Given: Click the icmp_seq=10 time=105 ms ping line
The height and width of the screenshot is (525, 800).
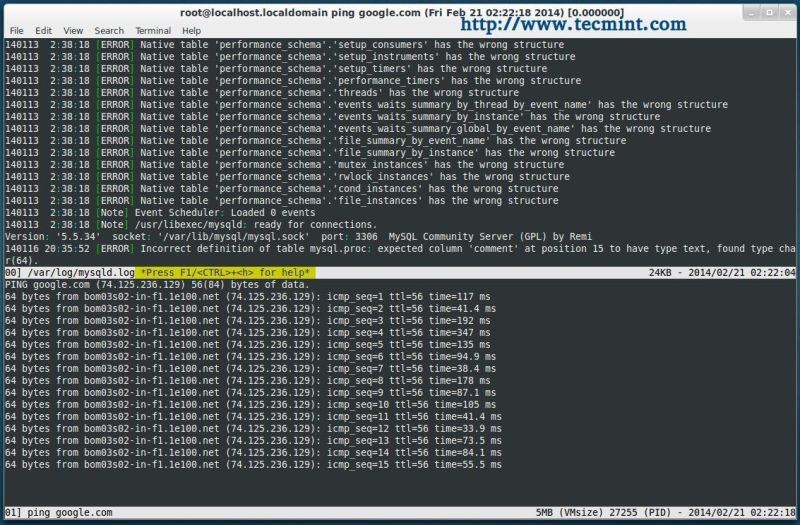Looking at the screenshot, I should [x=251, y=405].
